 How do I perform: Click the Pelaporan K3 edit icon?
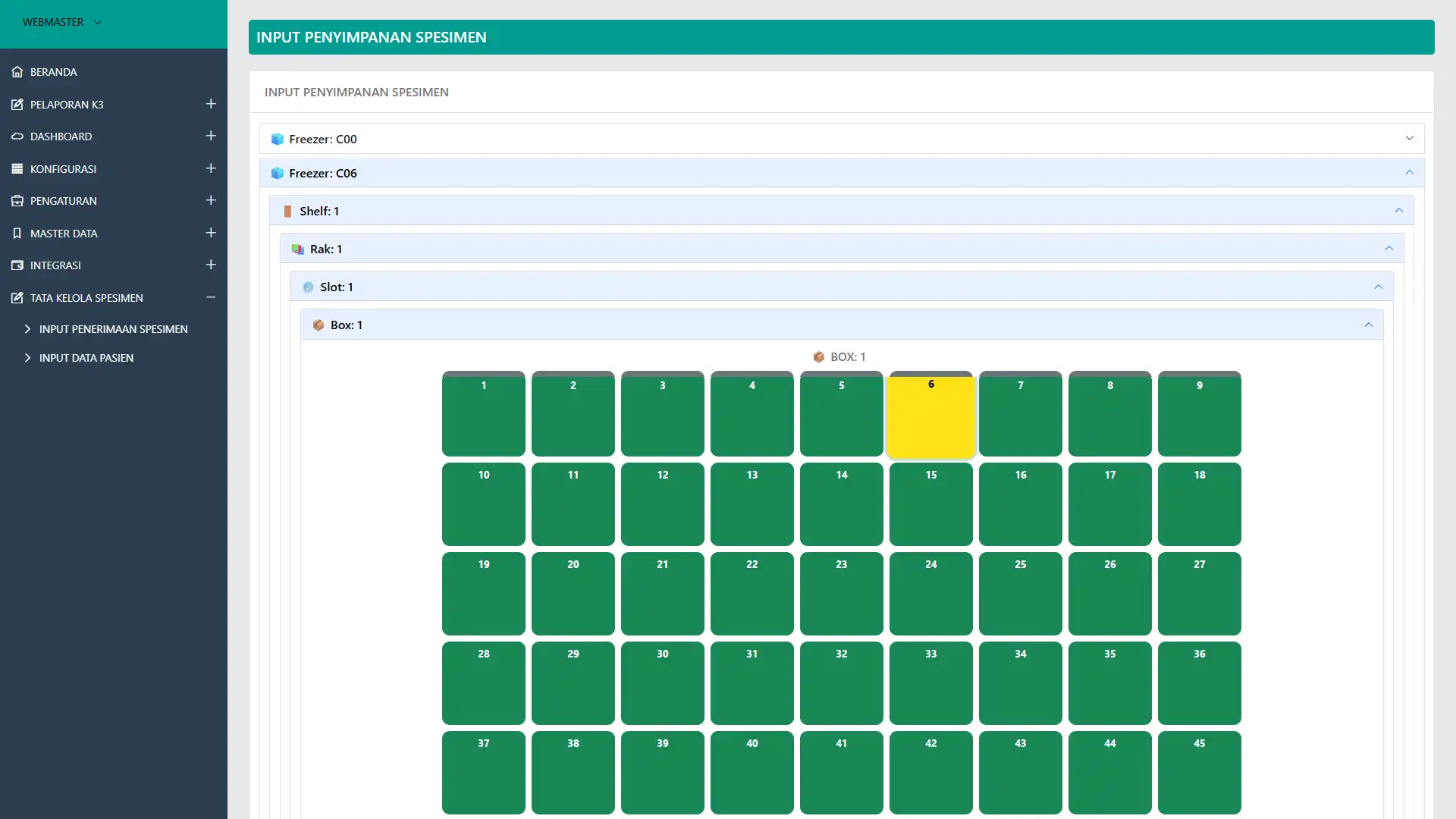[x=17, y=105]
